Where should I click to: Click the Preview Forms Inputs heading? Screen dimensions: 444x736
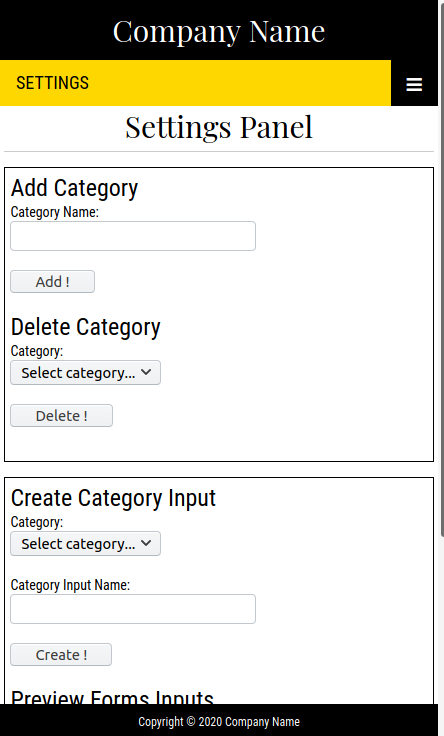112,697
